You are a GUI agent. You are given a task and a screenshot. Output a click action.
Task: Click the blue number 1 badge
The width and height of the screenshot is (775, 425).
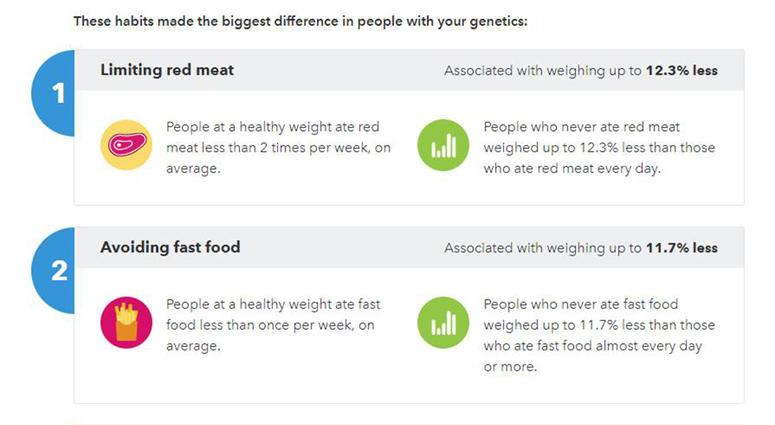point(53,93)
